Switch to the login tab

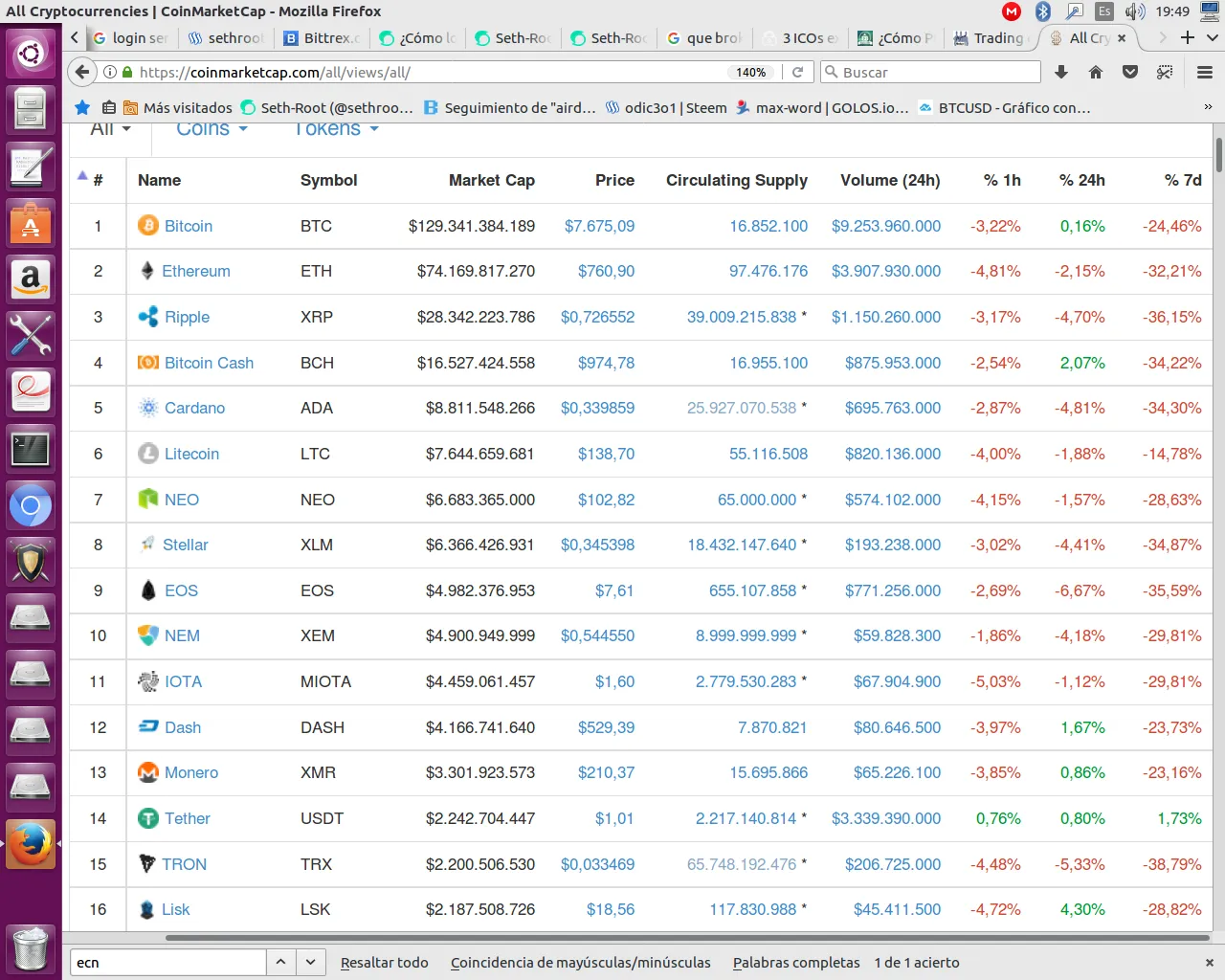tap(131, 37)
